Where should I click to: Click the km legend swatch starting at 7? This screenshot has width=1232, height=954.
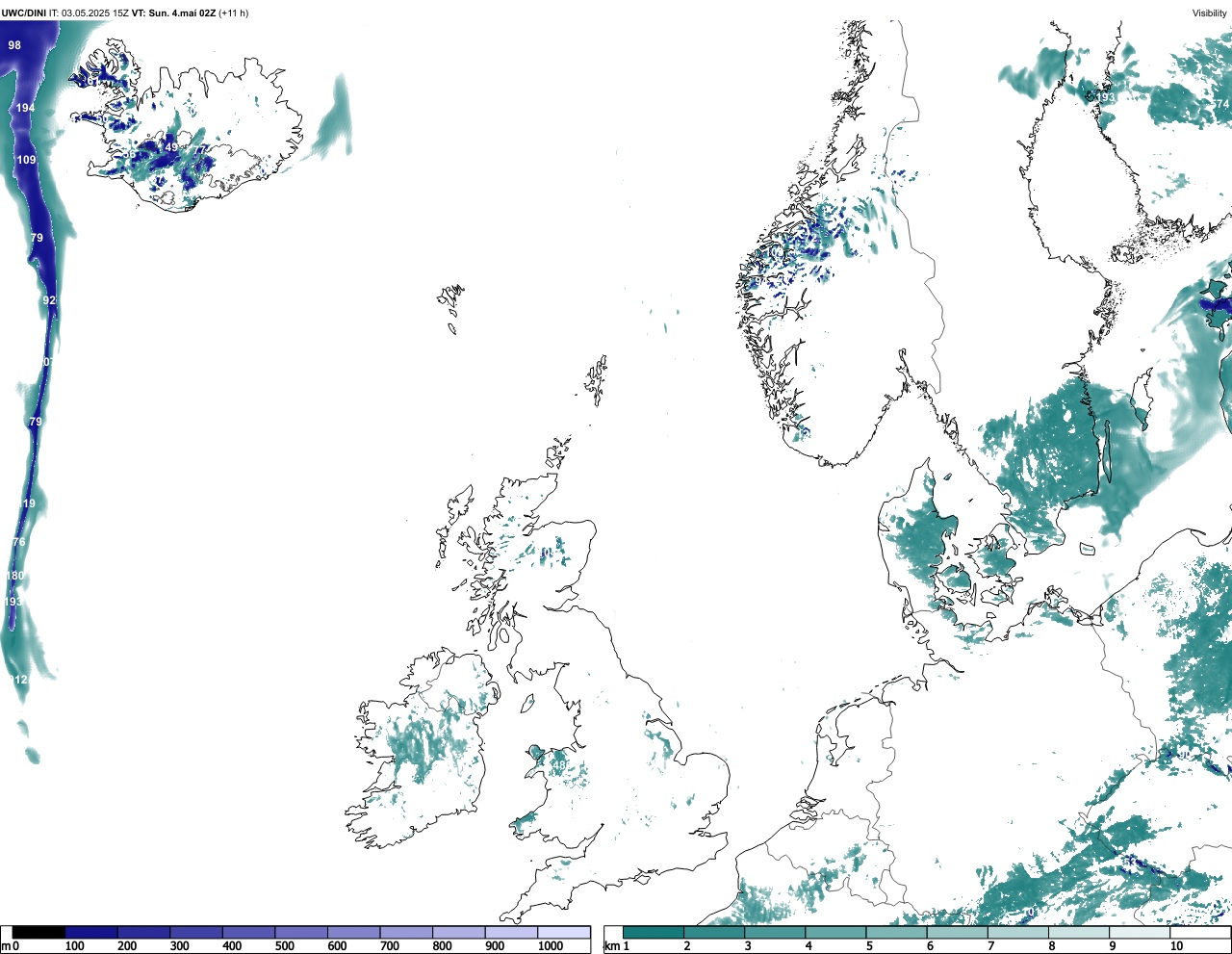tap(1017, 933)
